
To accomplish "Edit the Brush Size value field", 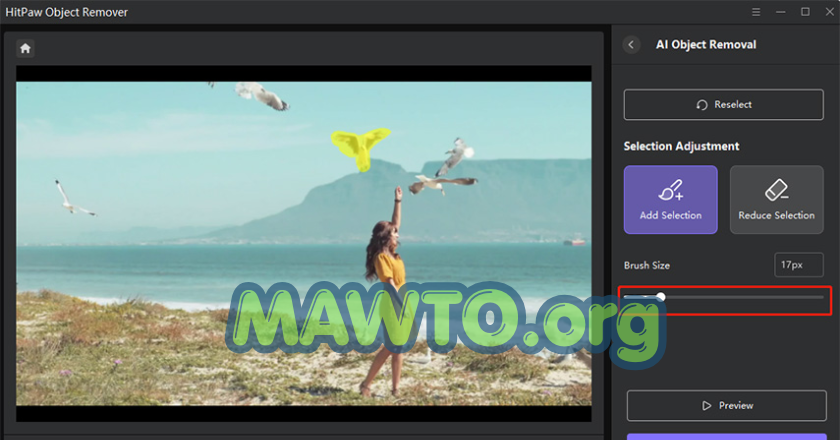I will click(x=798, y=265).
